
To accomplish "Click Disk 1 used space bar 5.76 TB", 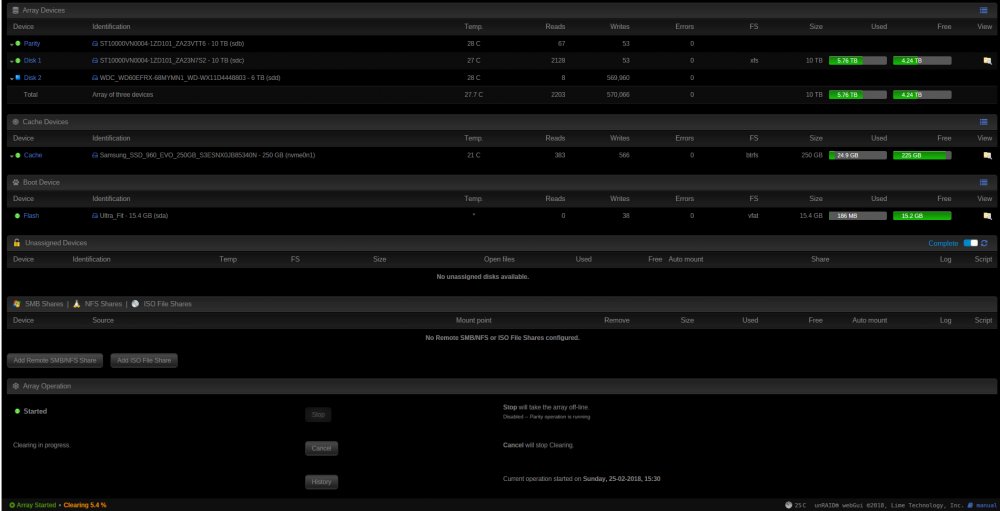I will click(858, 61).
